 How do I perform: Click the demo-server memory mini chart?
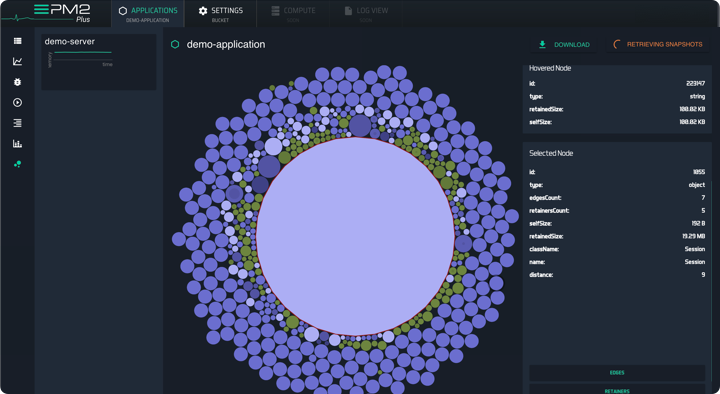pos(81,59)
